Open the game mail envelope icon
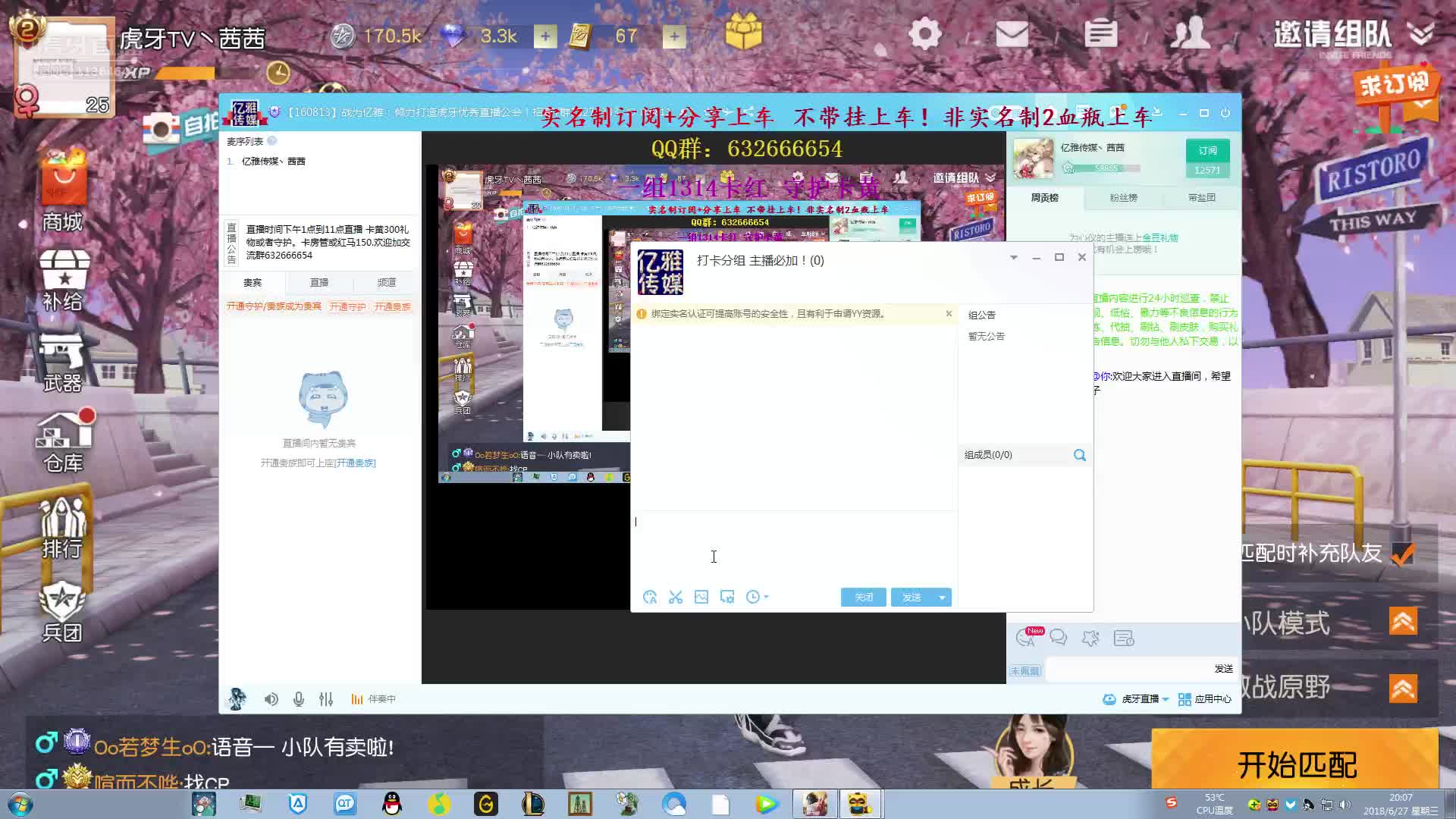Image resolution: width=1456 pixels, height=819 pixels. pos(1012,34)
